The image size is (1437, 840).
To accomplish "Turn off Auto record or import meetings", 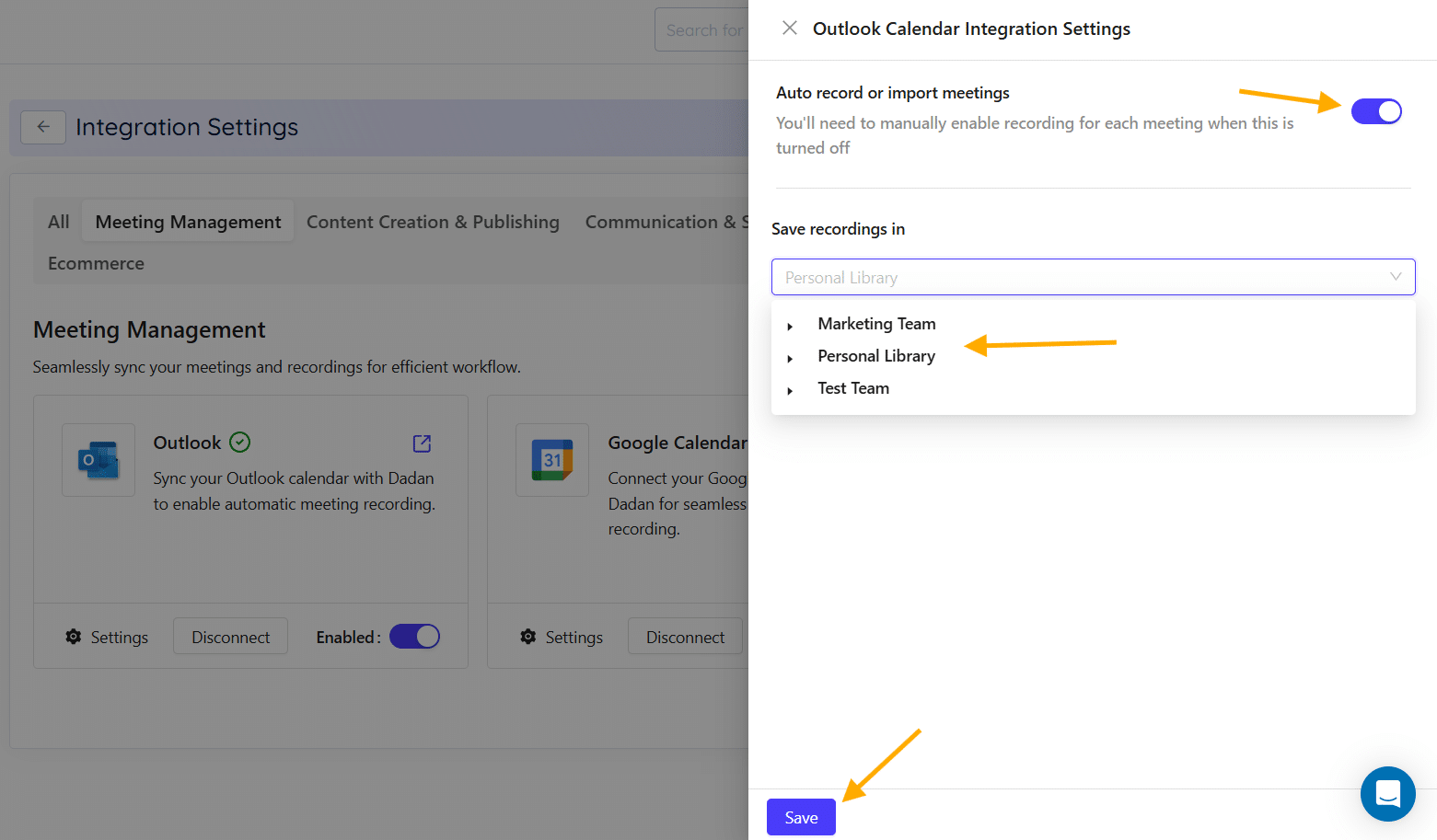I will point(1376,110).
